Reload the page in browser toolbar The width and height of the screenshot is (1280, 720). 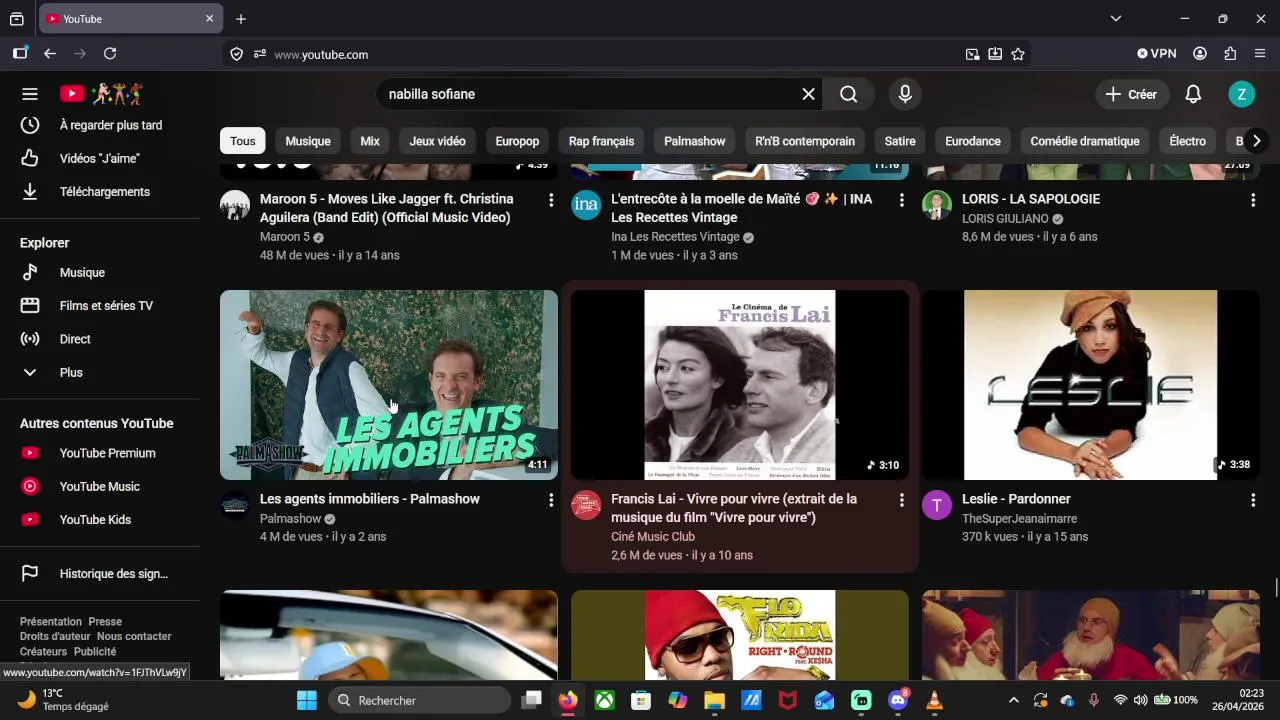(x=110, y=53)
